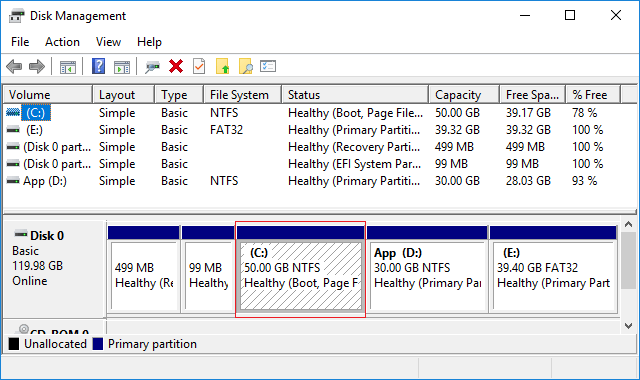Sort by the Capacity column header
Screen dimensions: 640x380
point(464,95)
